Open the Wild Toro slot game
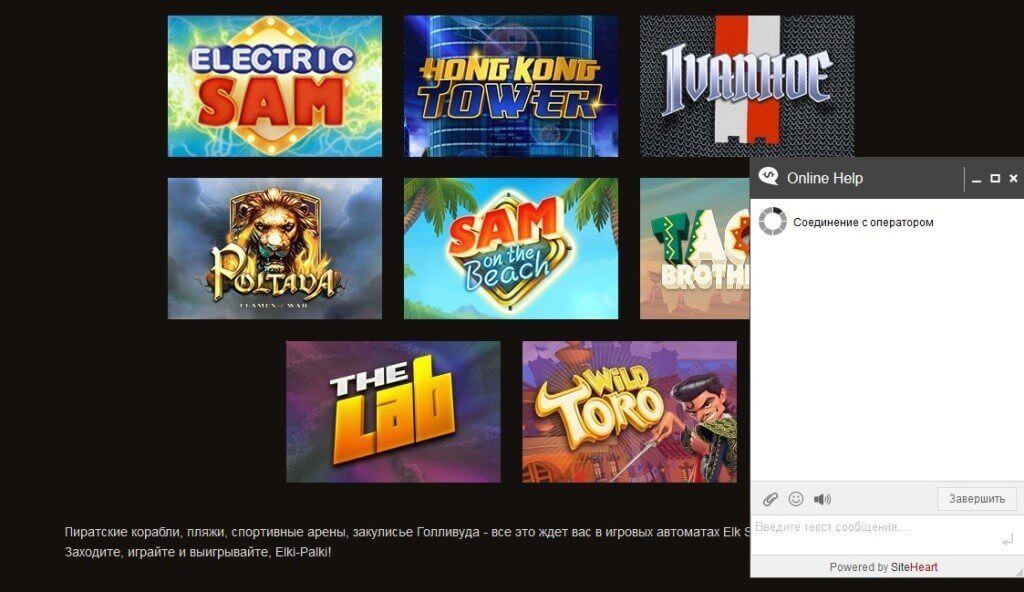Screen dimensions: 1024x592 coord(630,412)
